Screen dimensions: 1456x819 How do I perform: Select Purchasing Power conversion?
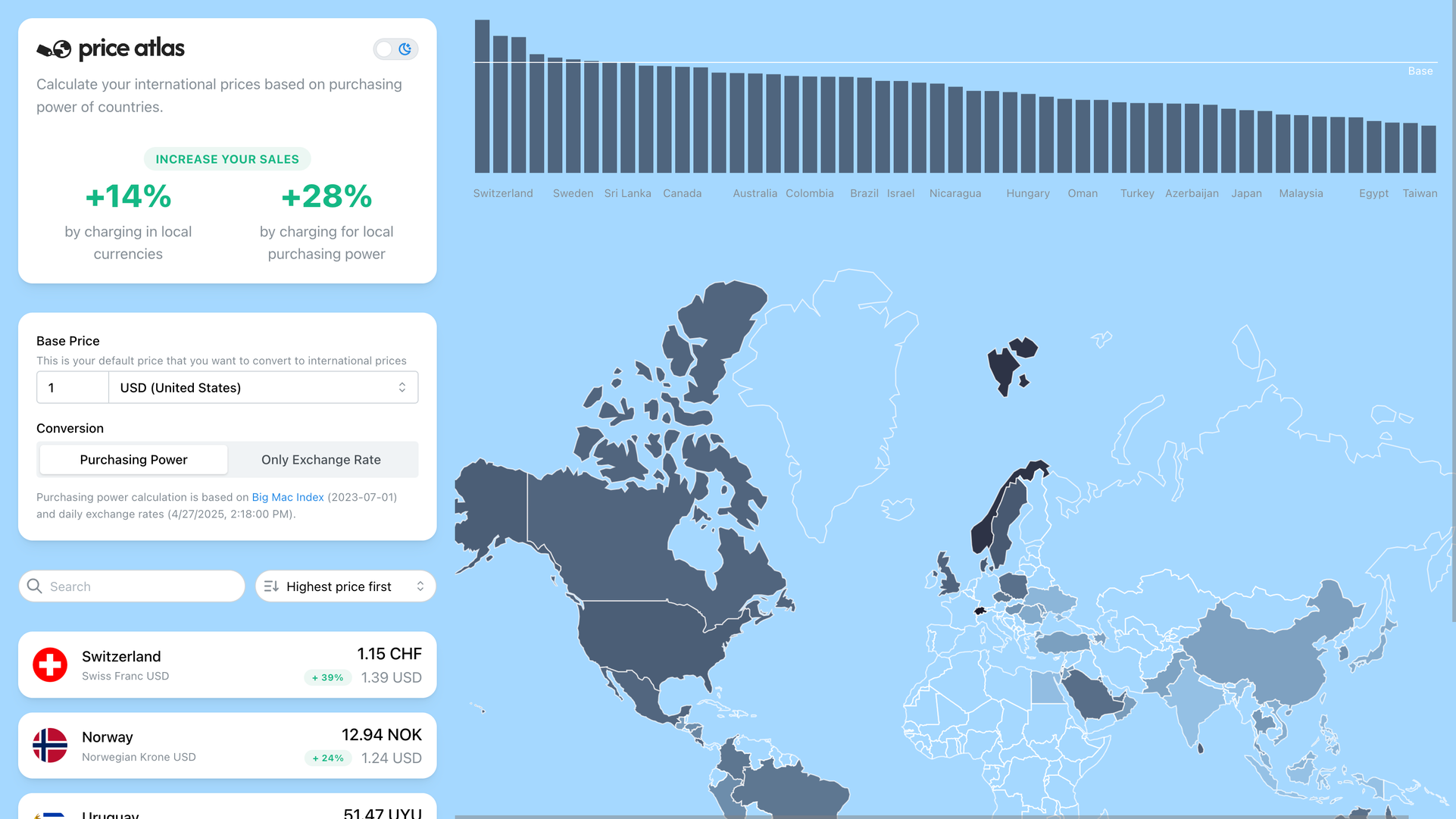133,460
